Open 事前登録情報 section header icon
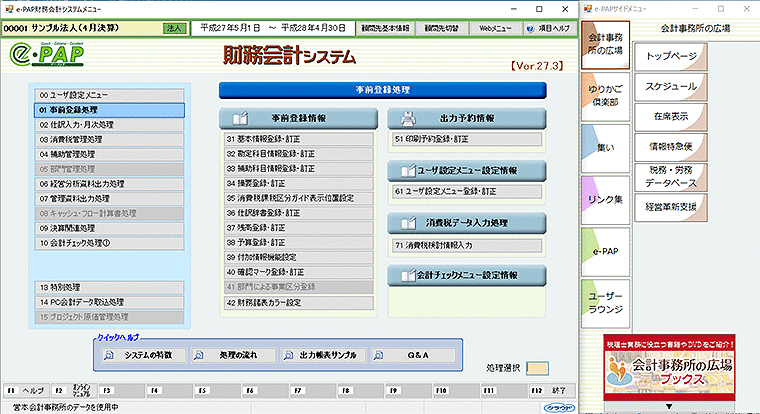 pos(240,118)
